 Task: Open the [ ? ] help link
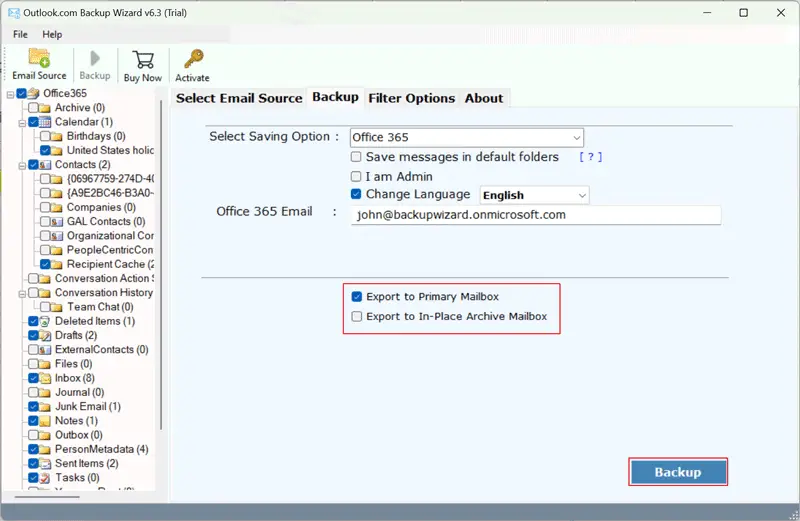coord(591,157)
